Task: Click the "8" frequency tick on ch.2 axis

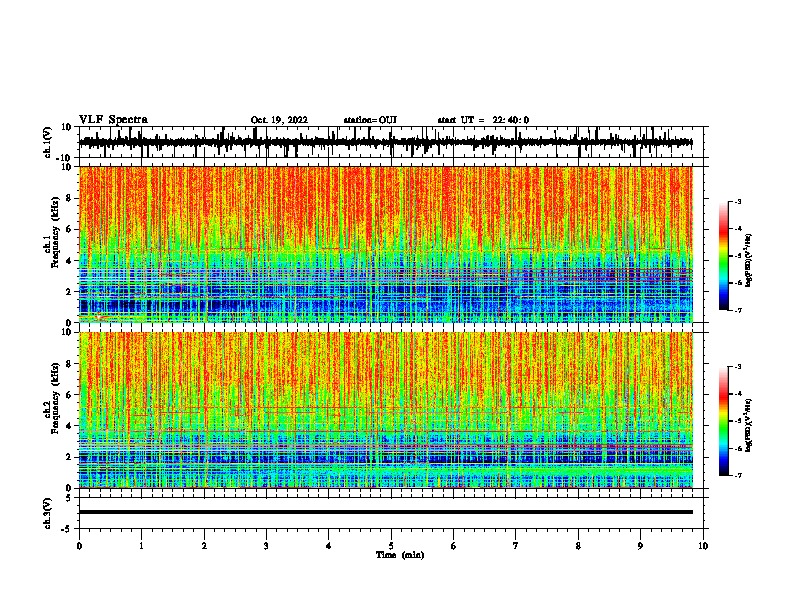Action: click(x=70, y=364)
